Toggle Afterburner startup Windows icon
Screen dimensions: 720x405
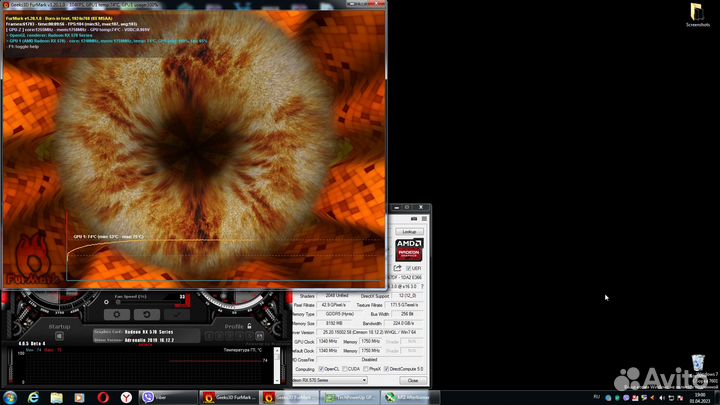(59, 336)
